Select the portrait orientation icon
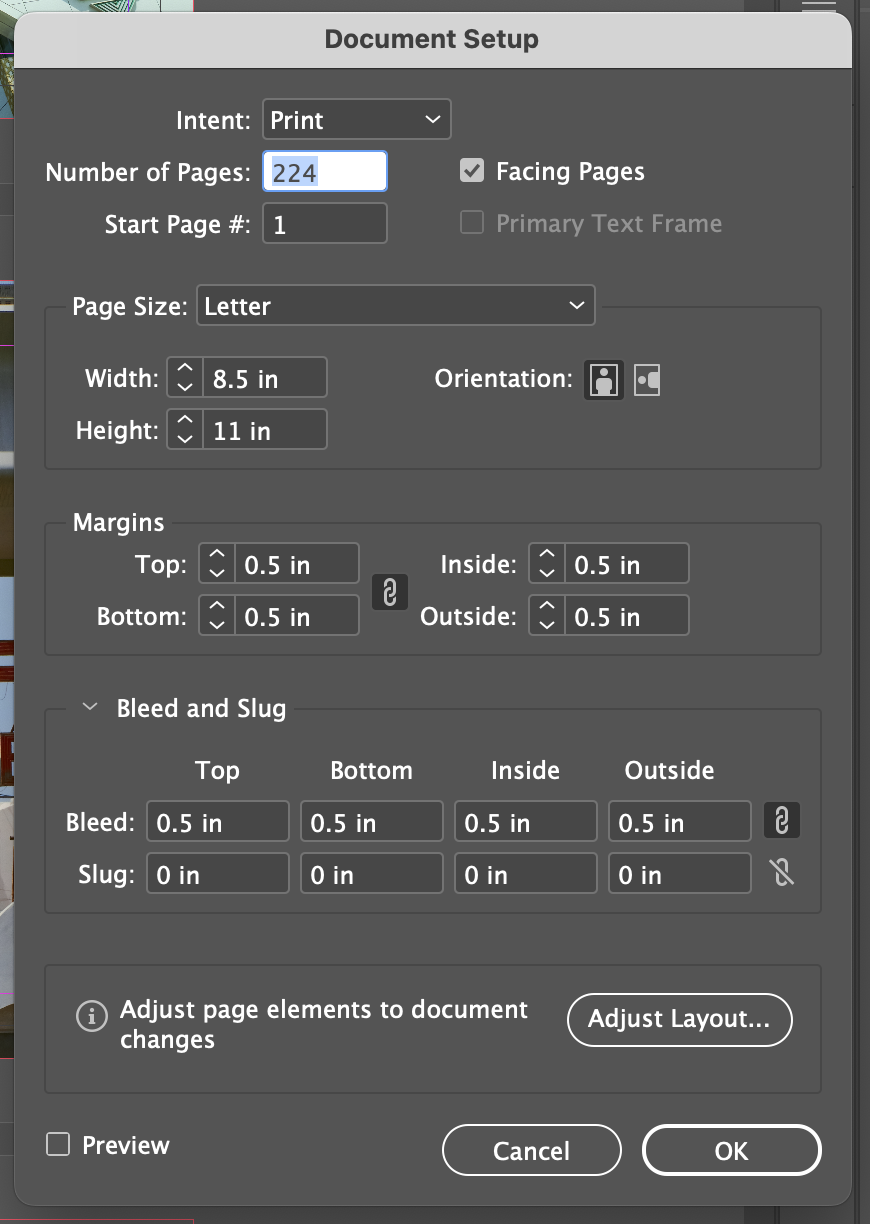The image size is (870, 1224). pyautogui.click(x=603, y=380)
